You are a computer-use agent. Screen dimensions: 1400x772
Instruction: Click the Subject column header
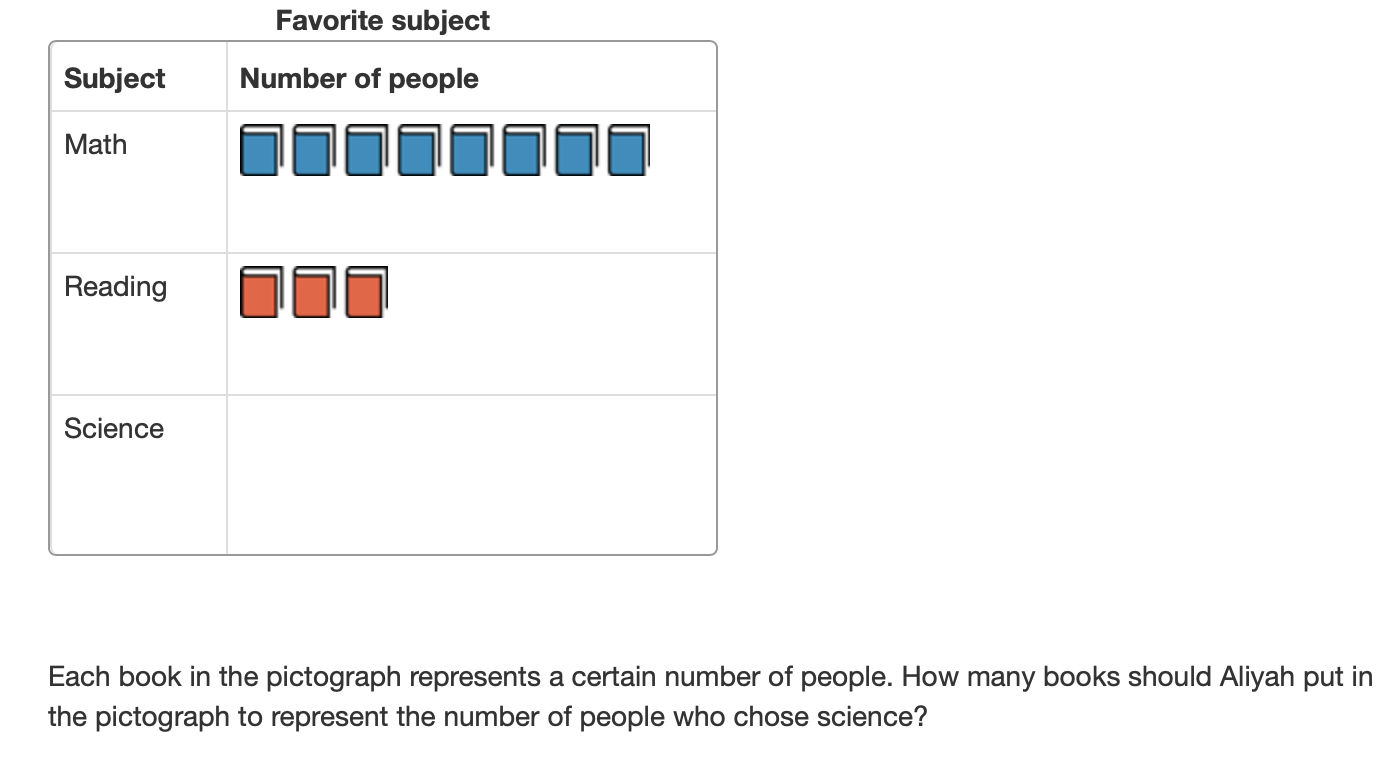115,79
